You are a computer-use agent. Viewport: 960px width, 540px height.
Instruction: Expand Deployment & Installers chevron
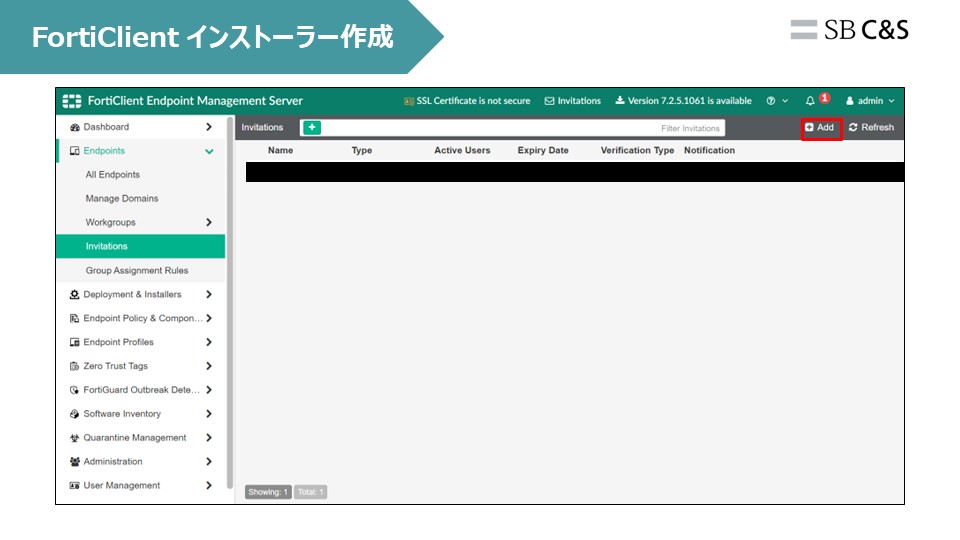209,294
